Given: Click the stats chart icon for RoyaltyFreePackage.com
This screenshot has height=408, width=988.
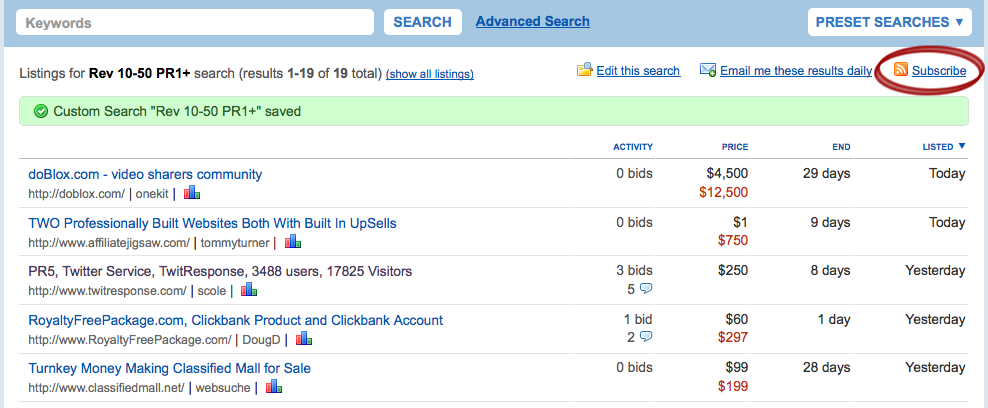Looking at the screenshot, I should 304,339.
